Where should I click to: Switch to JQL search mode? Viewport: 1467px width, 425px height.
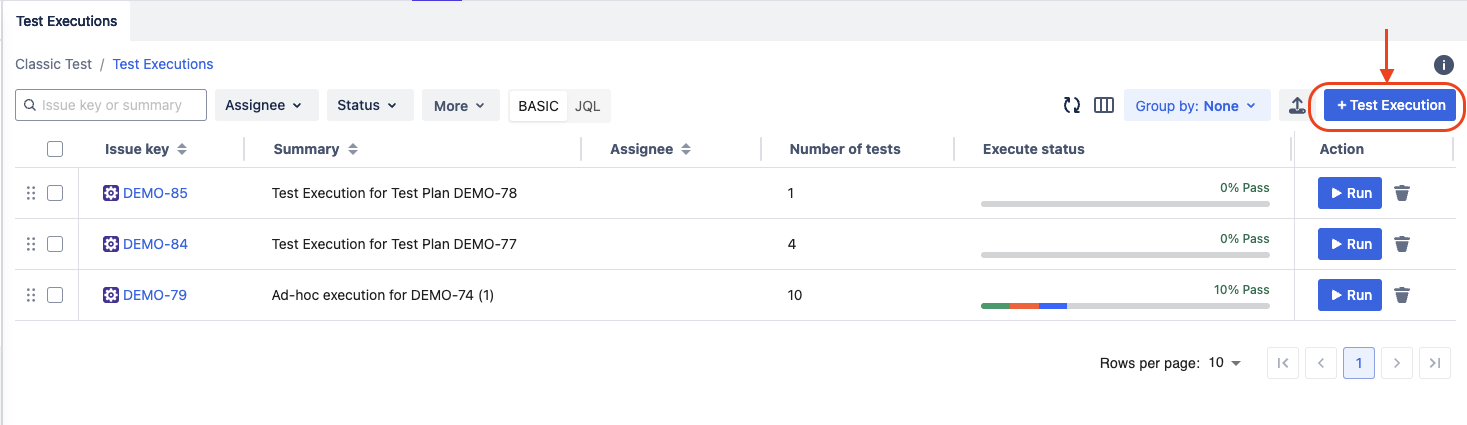[x=588, y=106]
